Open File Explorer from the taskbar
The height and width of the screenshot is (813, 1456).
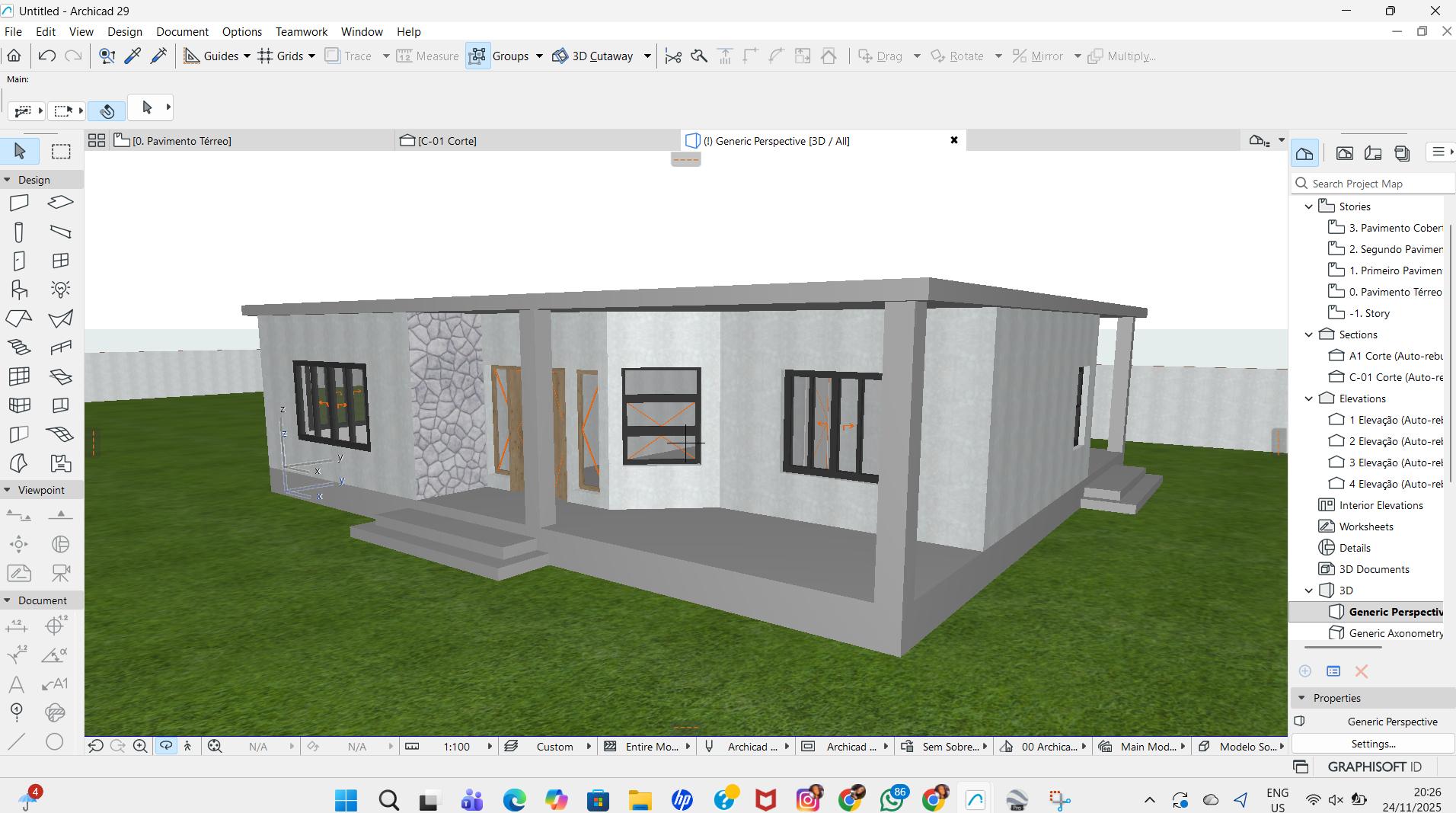coord(640,800)
